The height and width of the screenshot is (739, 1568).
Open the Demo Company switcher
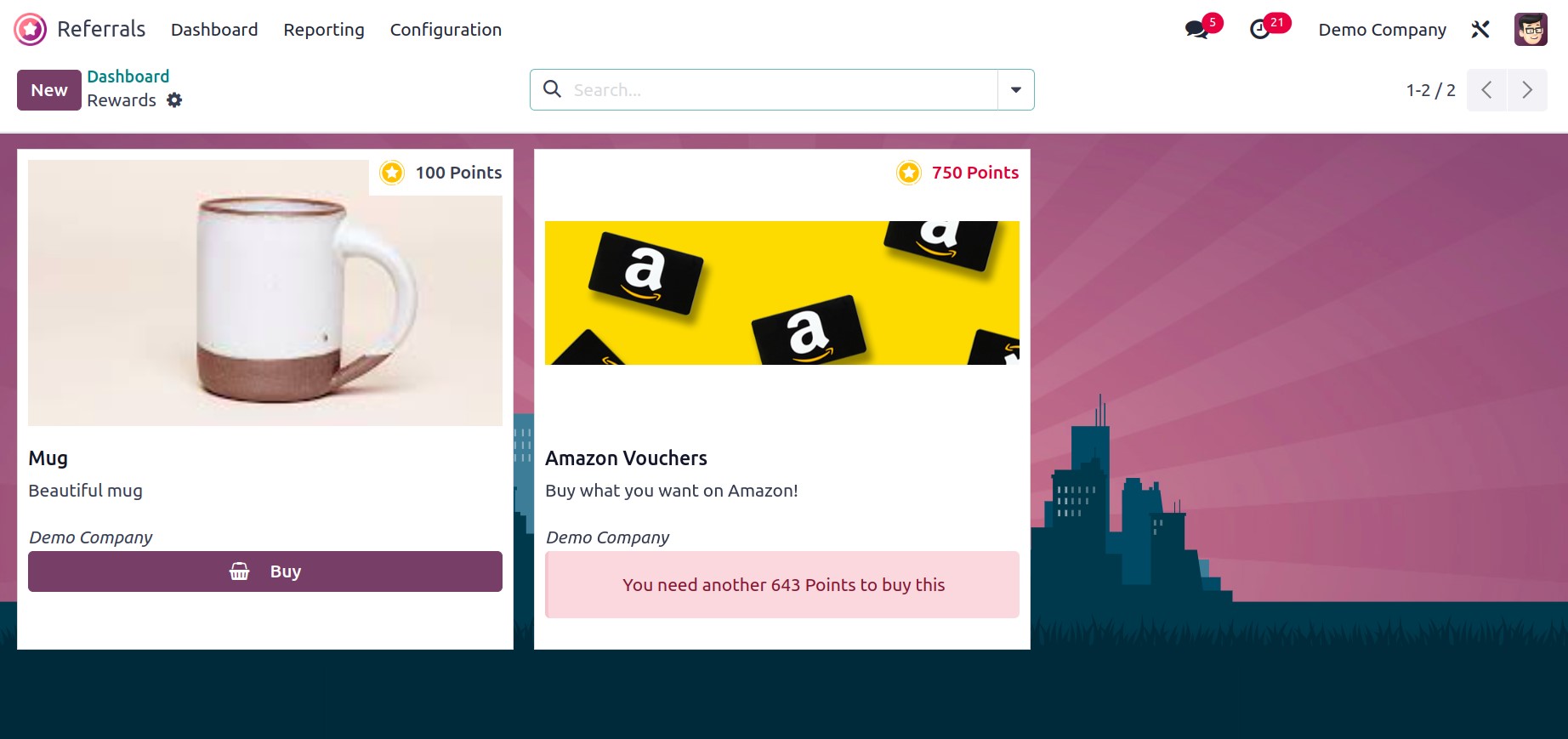point(1382,30)
